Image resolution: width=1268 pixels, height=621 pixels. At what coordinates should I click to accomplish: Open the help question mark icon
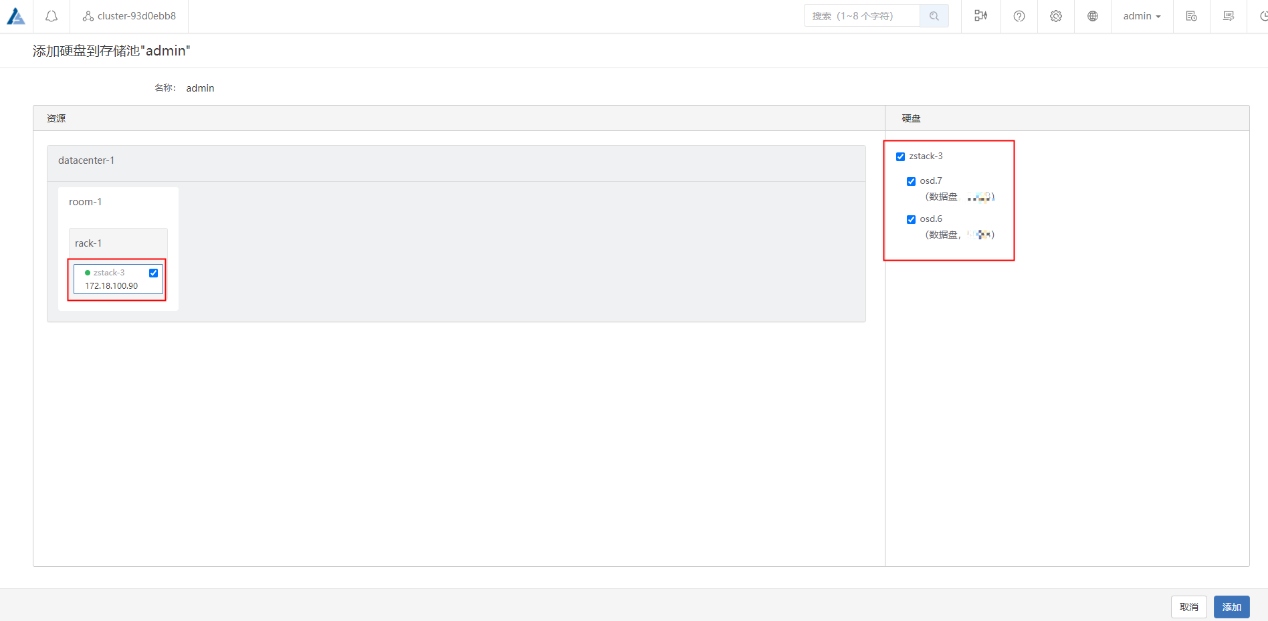[x=1019, y=16]
